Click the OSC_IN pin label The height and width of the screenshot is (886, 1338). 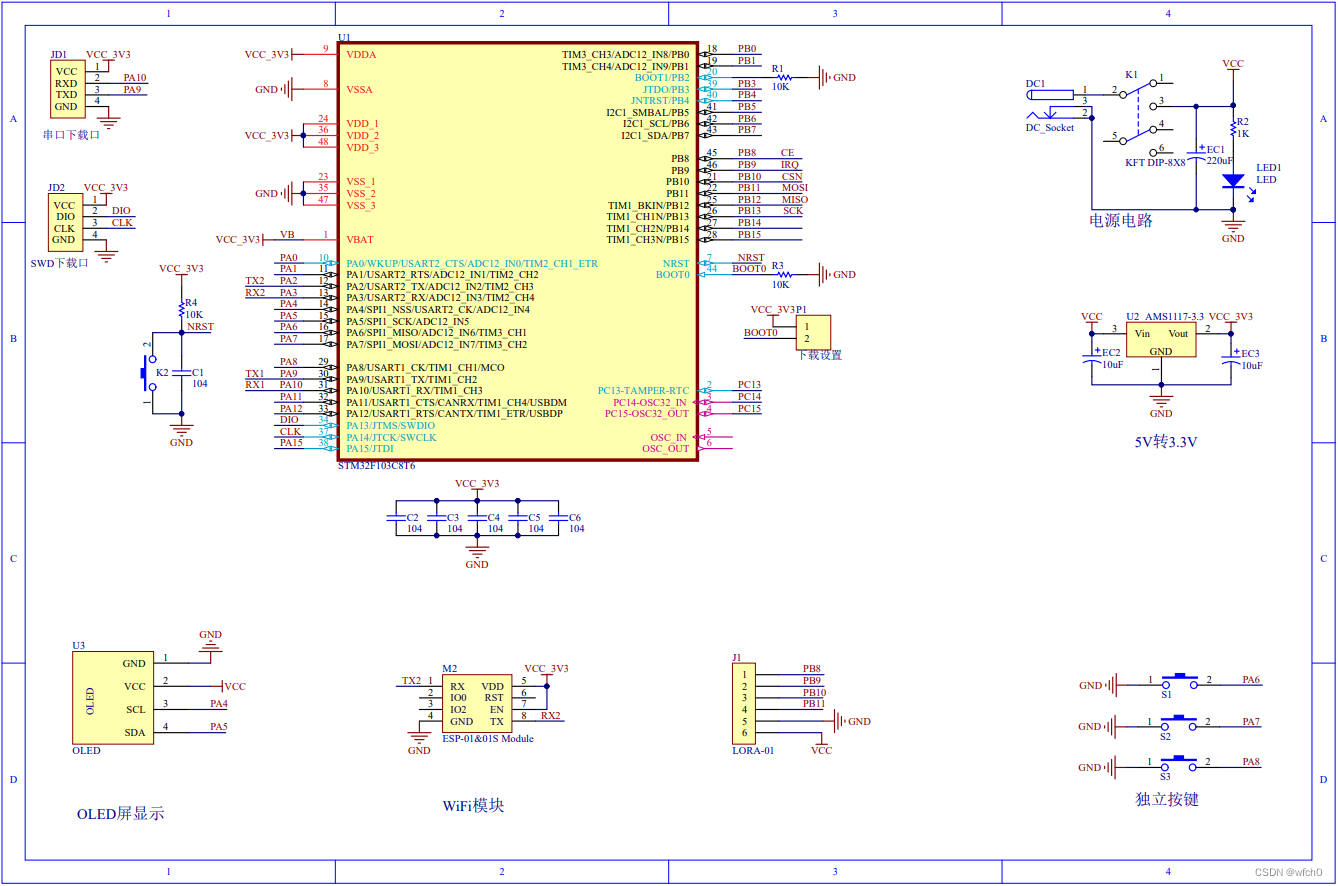pyautogui.click(x=669, y=437)
